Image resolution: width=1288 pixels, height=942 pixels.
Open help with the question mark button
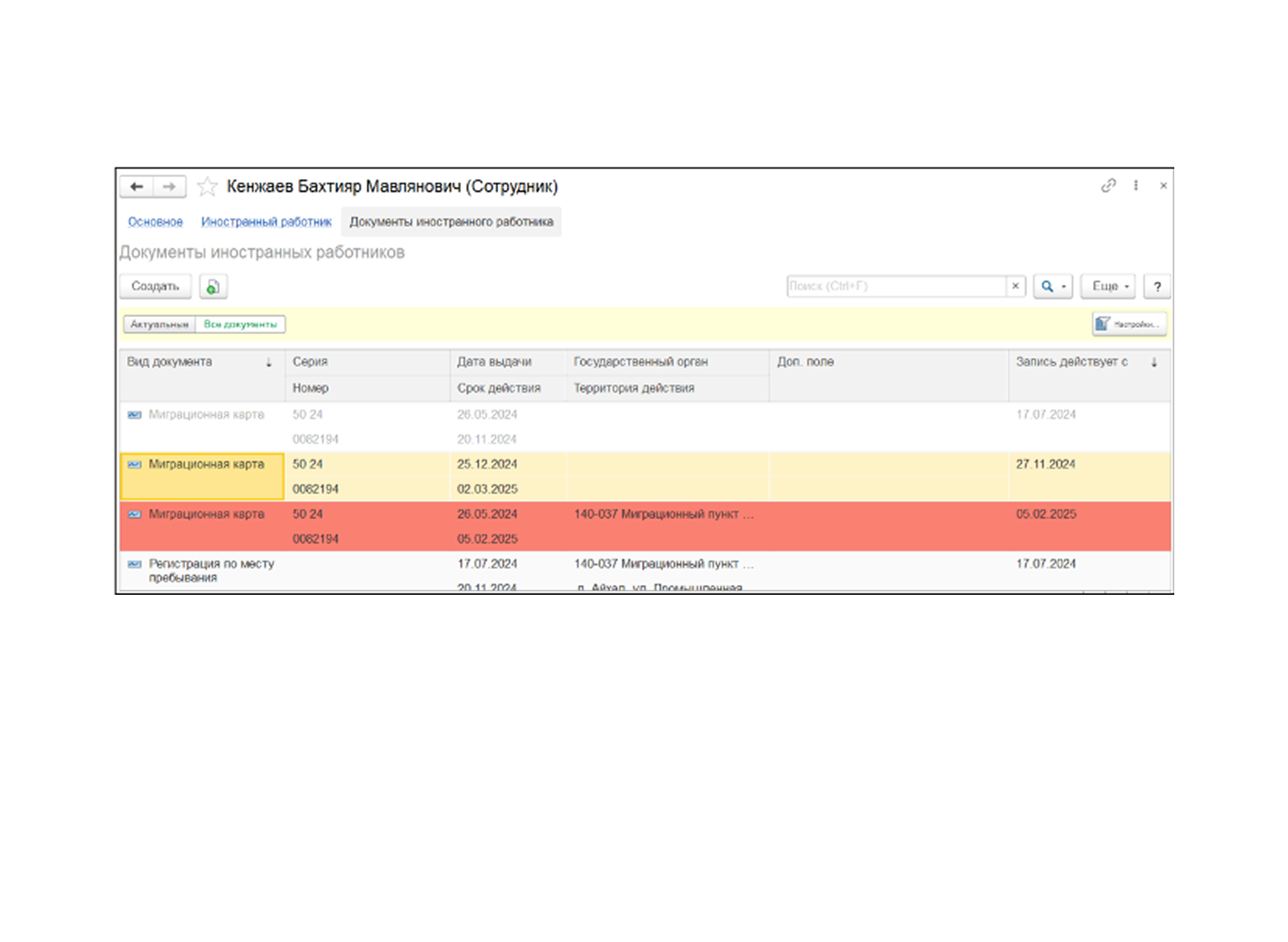point(1158,286)
